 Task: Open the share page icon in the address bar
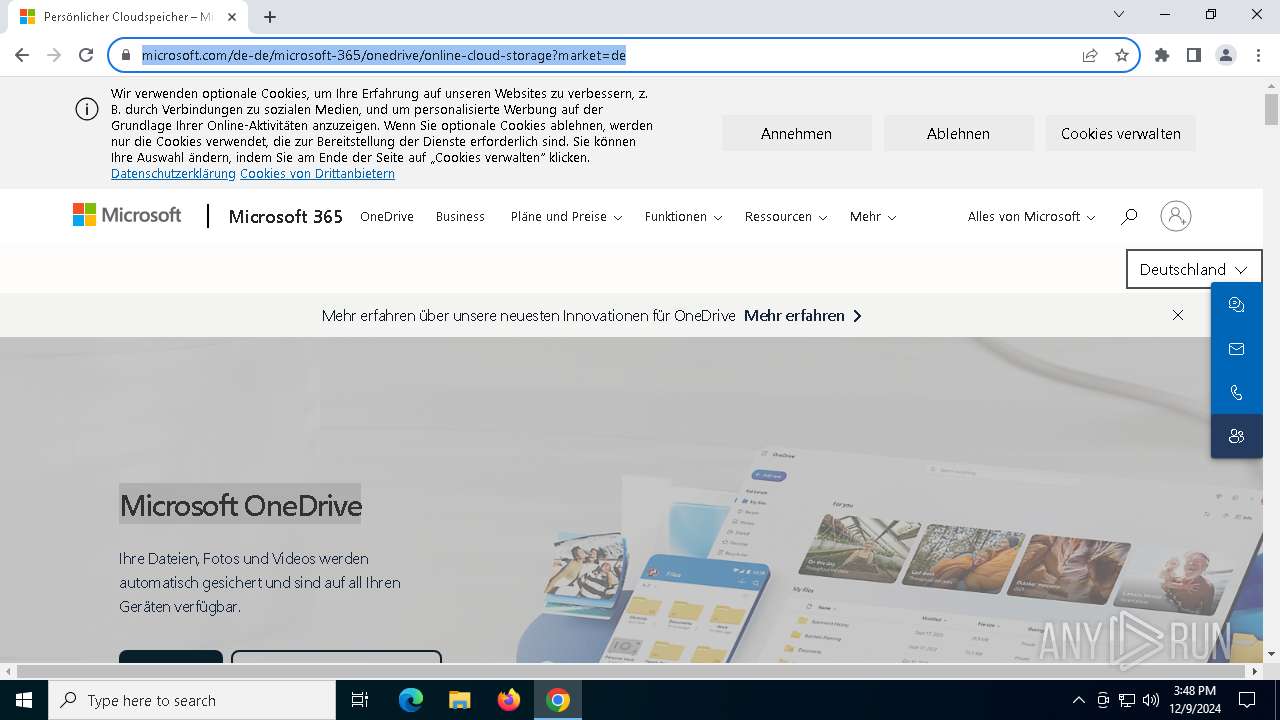(x=1090, y=55)
